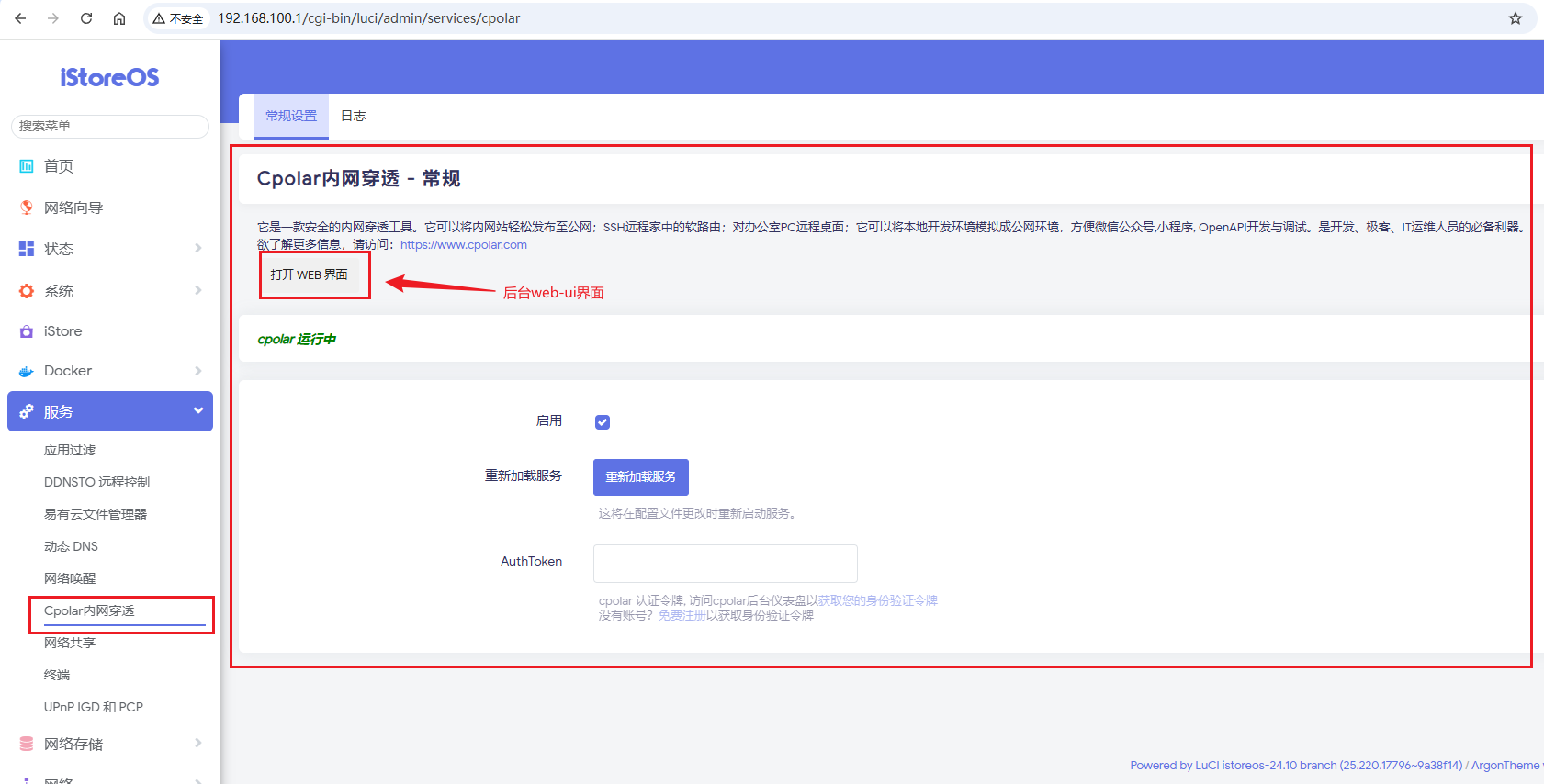Click the 状态 grid icon

[x=27, y=249]
